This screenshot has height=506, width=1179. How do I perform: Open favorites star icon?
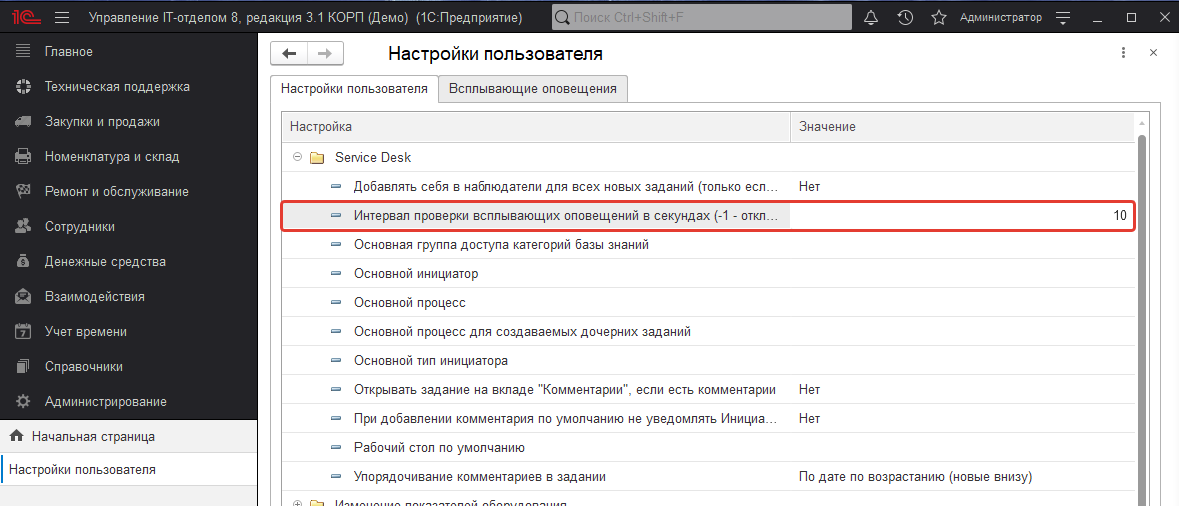(x=938, y=17)
